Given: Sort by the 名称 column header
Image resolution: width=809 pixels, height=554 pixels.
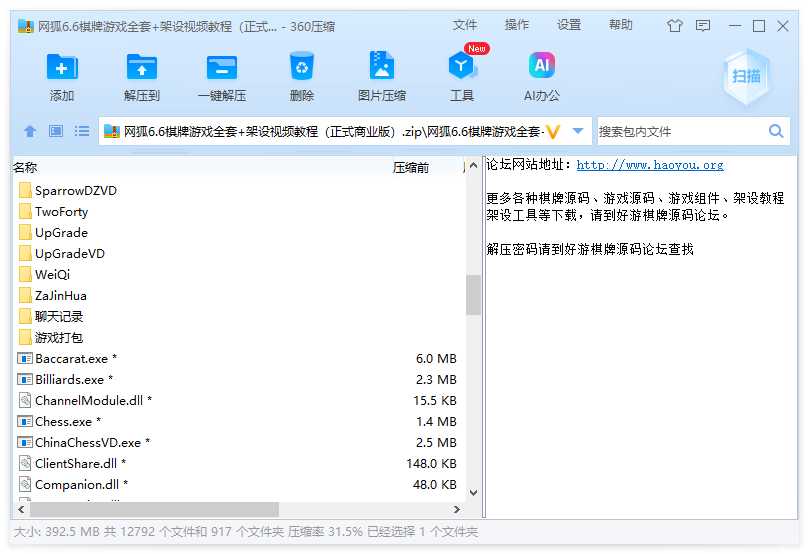Looking at the screenshot, I should 25,167.
